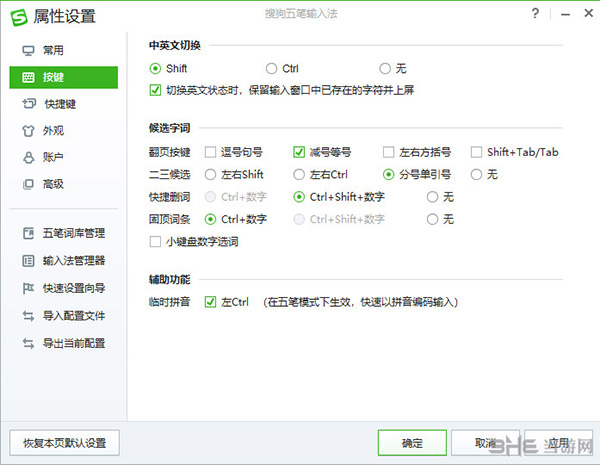Select 无 for 快捷删词
600x465 pixels.
pyautogui.click(x=432, y=197)
